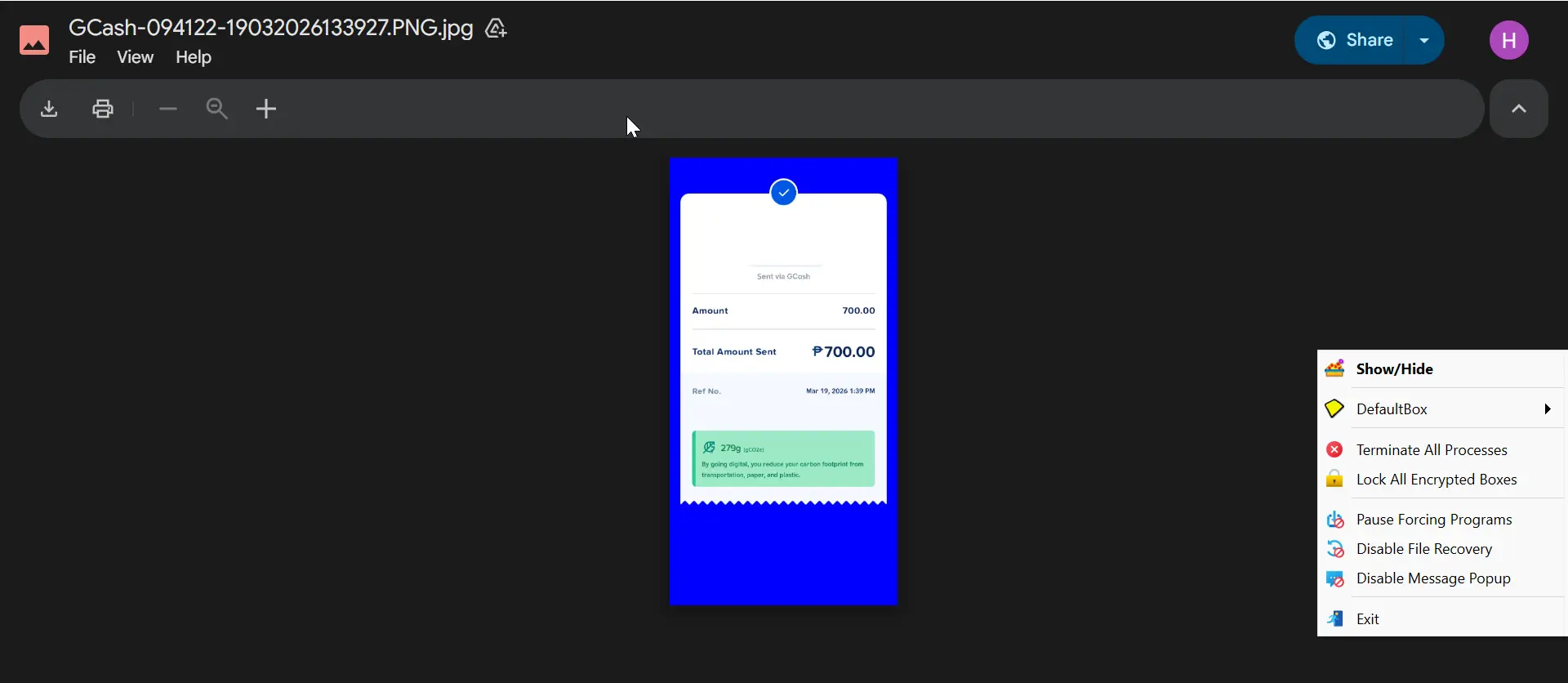Click the file name GCash-094122-19032026133927.PNG.jpg
1568x683 pixels.
click(x=270, y=28)
